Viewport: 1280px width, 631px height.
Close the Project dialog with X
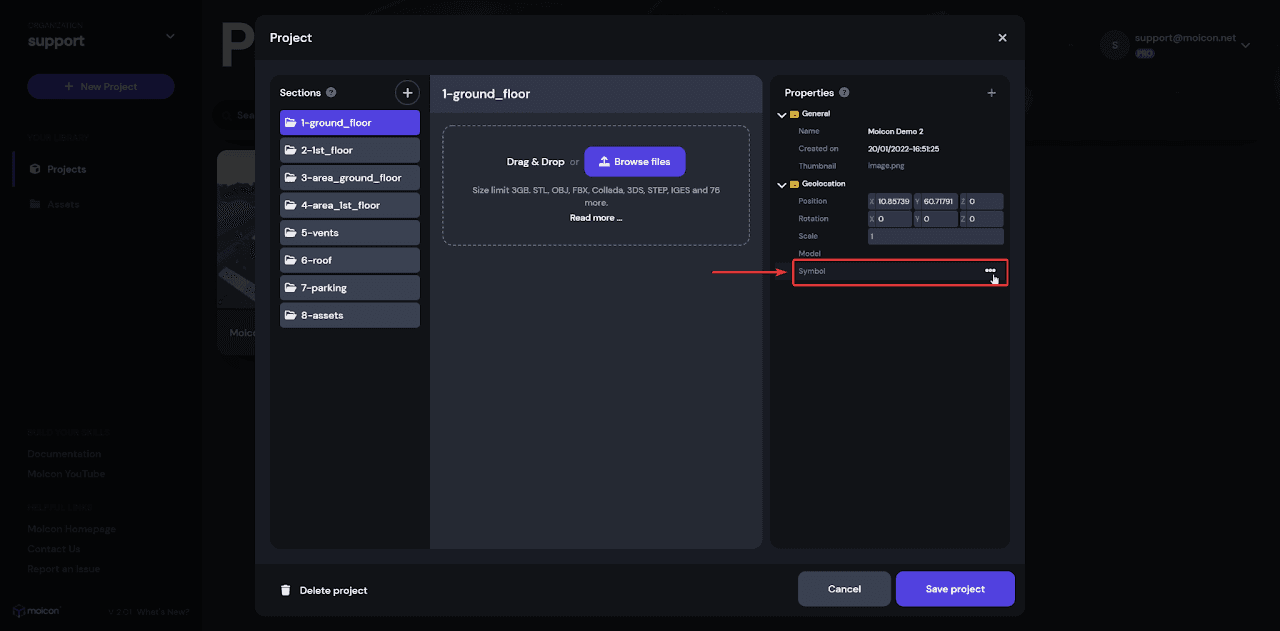[x=1002, y=38]
